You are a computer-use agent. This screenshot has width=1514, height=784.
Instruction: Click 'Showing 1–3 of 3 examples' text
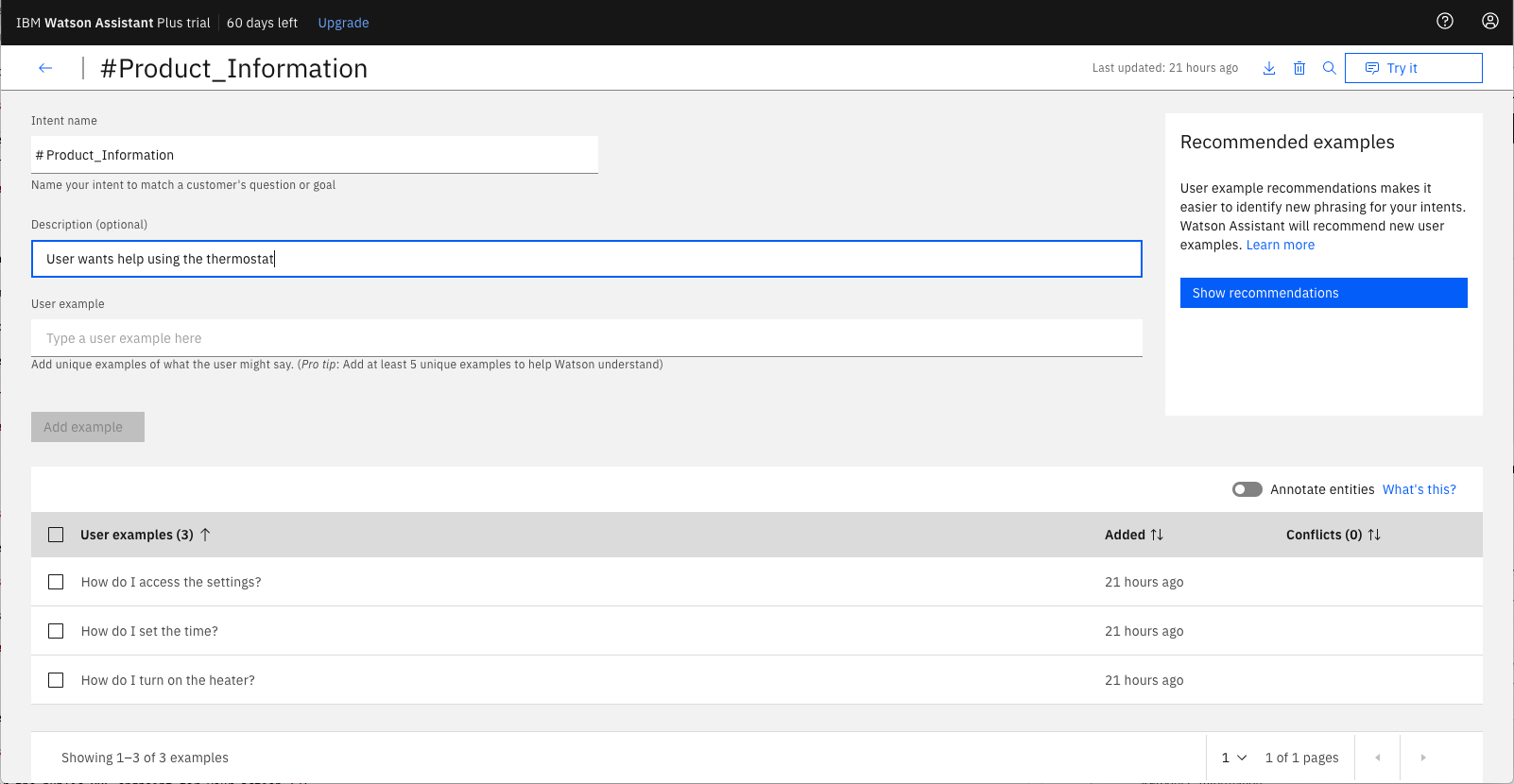(x=145, y=758)
